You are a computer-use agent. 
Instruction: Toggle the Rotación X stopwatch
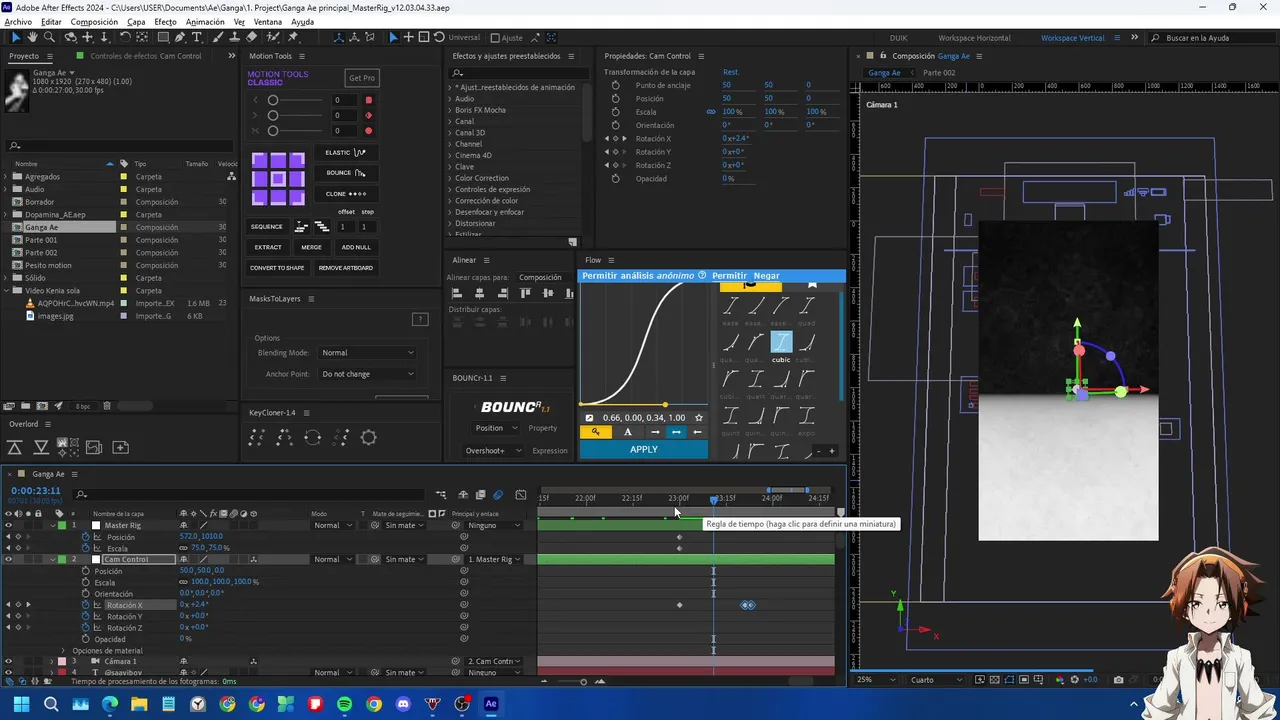(x=85, y=605)
